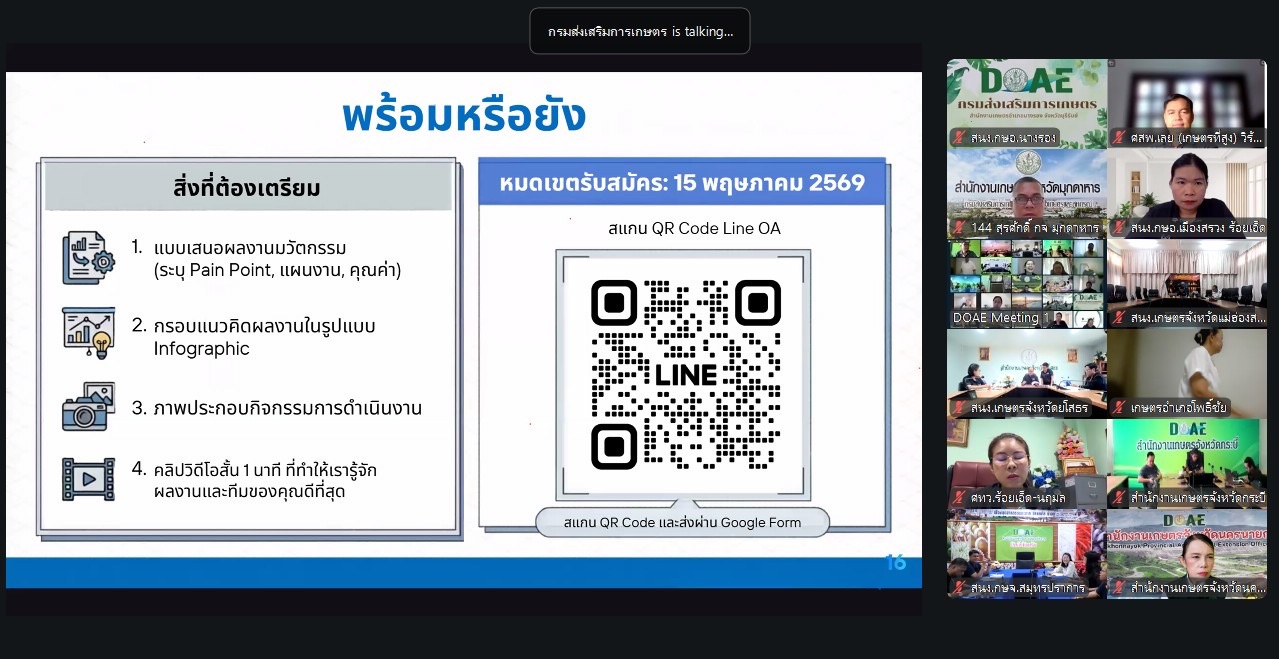Click the สแกน QR Code Google Form label
This screenshot has width=1279, height=659.
(x=682, y=522)
